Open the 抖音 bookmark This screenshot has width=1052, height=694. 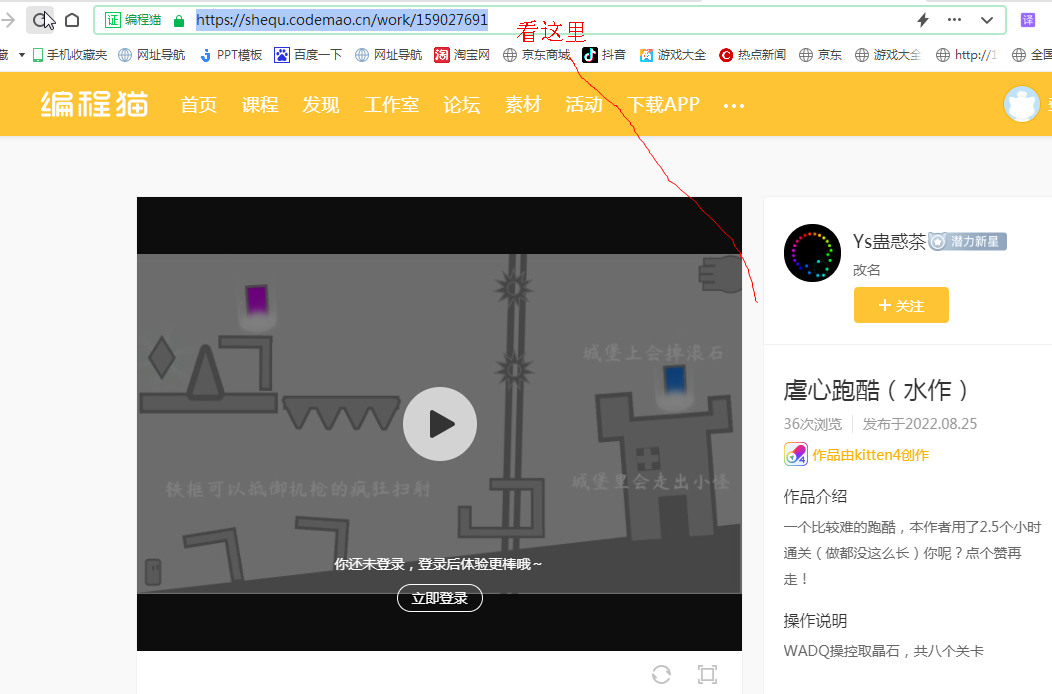[x=604, y=55]
